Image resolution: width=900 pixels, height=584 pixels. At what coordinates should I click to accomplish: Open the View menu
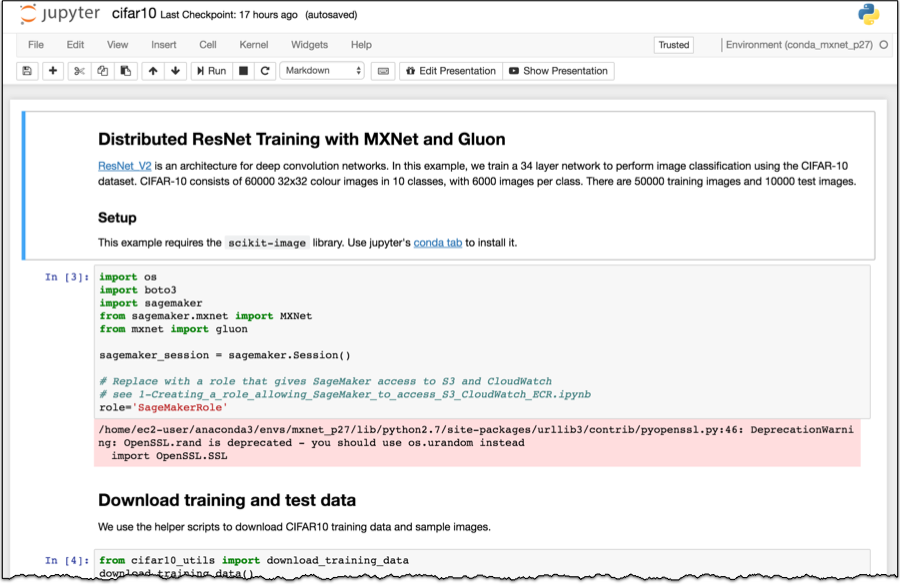click(117, 45)
